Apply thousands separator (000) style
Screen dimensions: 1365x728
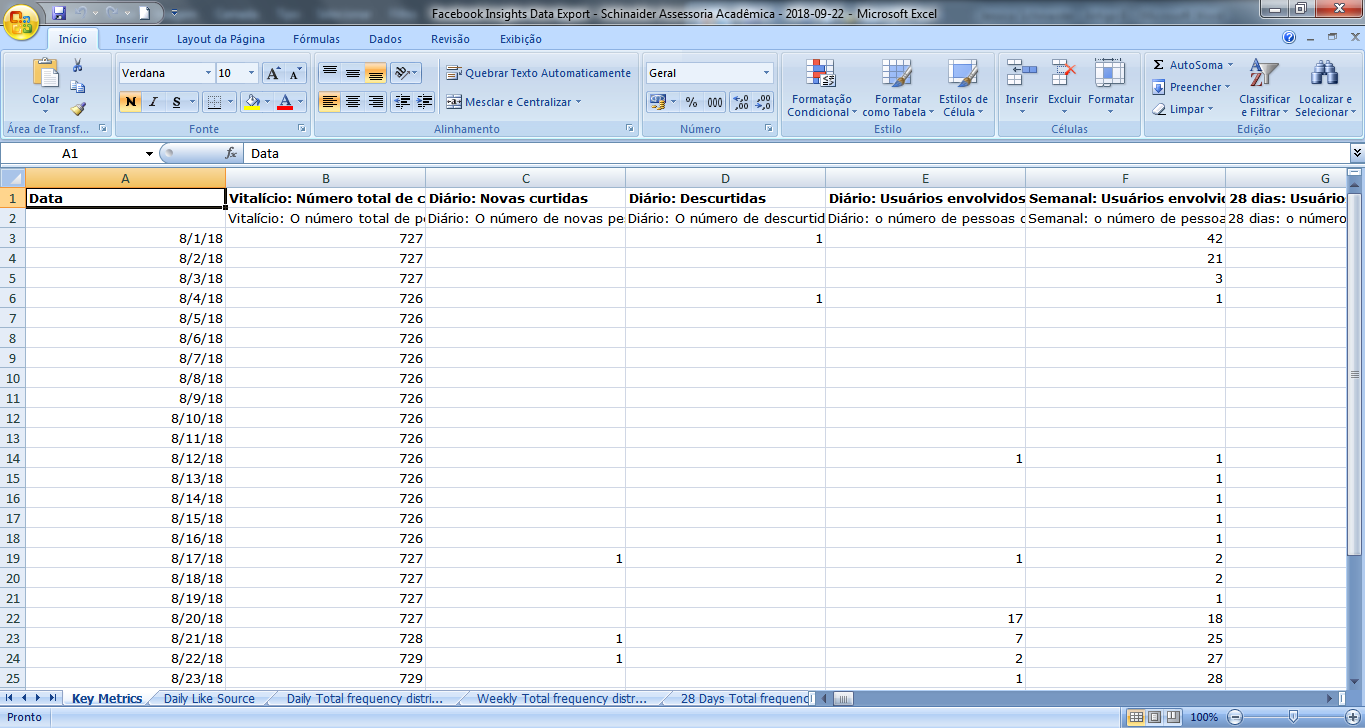tap(715, 102)
